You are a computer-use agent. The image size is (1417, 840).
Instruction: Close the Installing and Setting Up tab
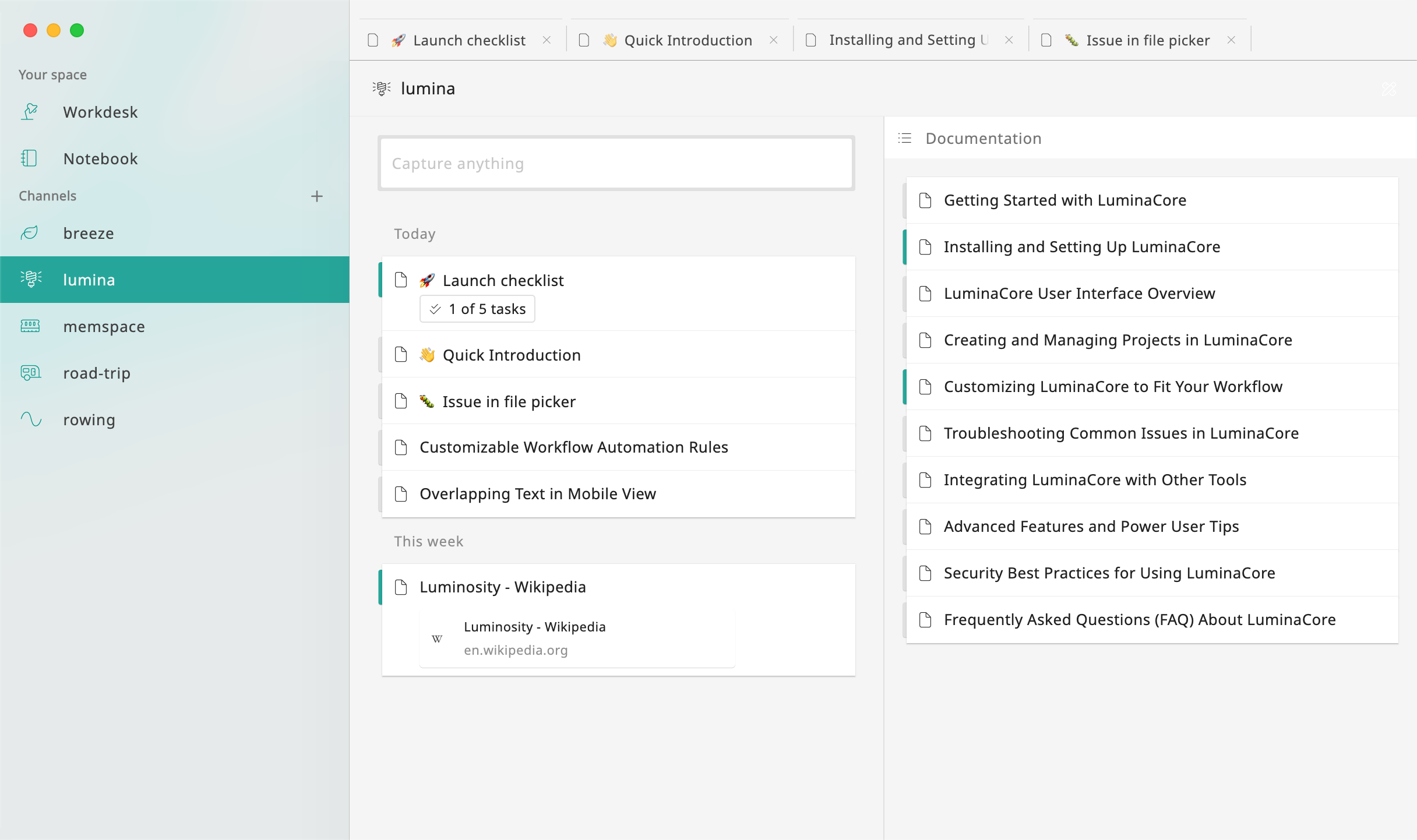coord(1009,40)
